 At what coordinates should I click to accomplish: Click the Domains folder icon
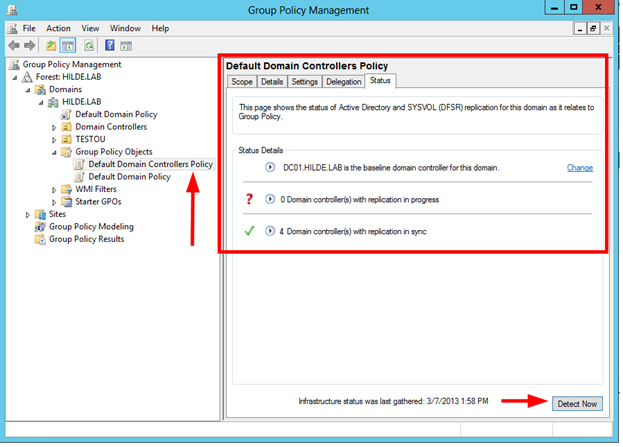pyautogui.click(x=41, y=89)
